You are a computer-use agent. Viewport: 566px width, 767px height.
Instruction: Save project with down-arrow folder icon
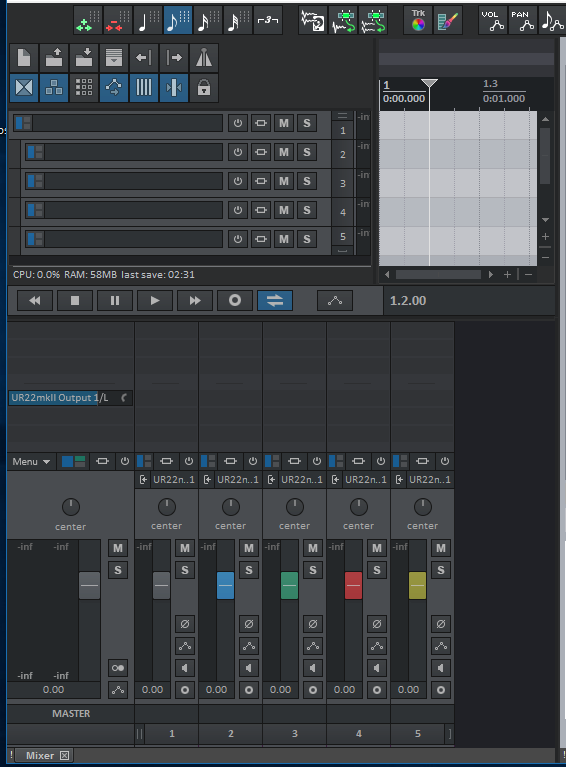(x=84, y=58)
